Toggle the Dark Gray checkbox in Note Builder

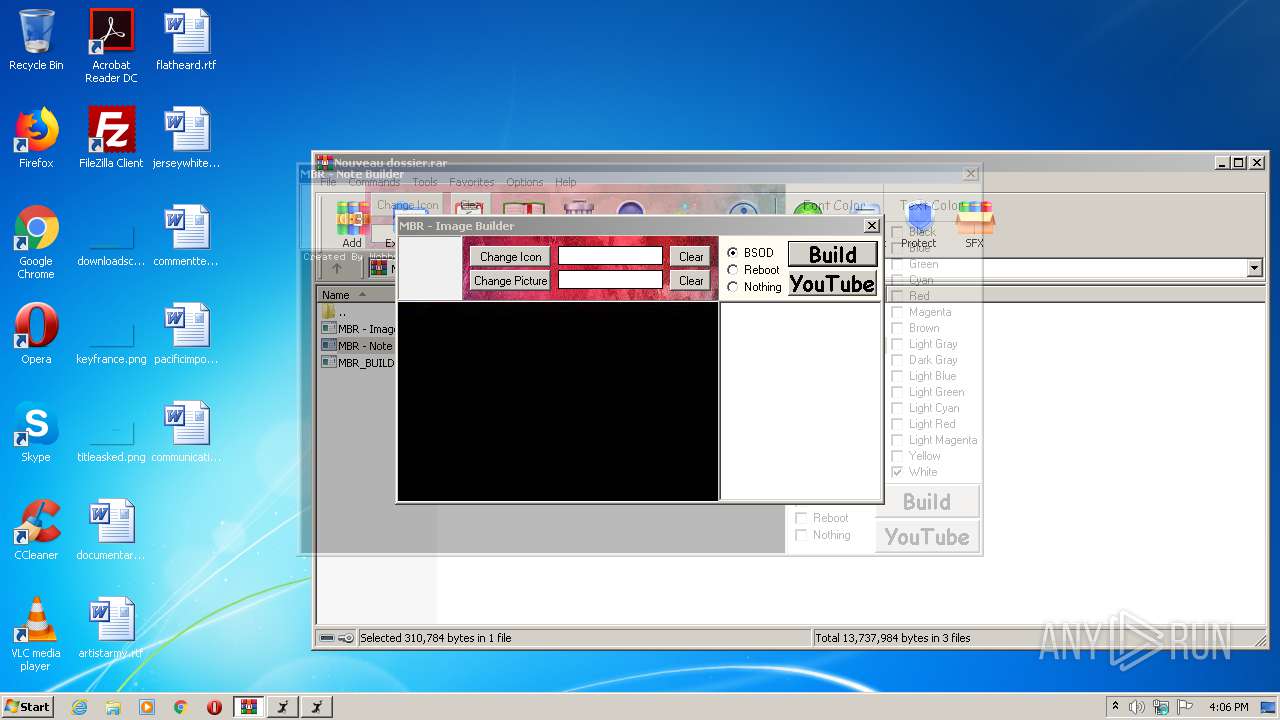point(897,360)
